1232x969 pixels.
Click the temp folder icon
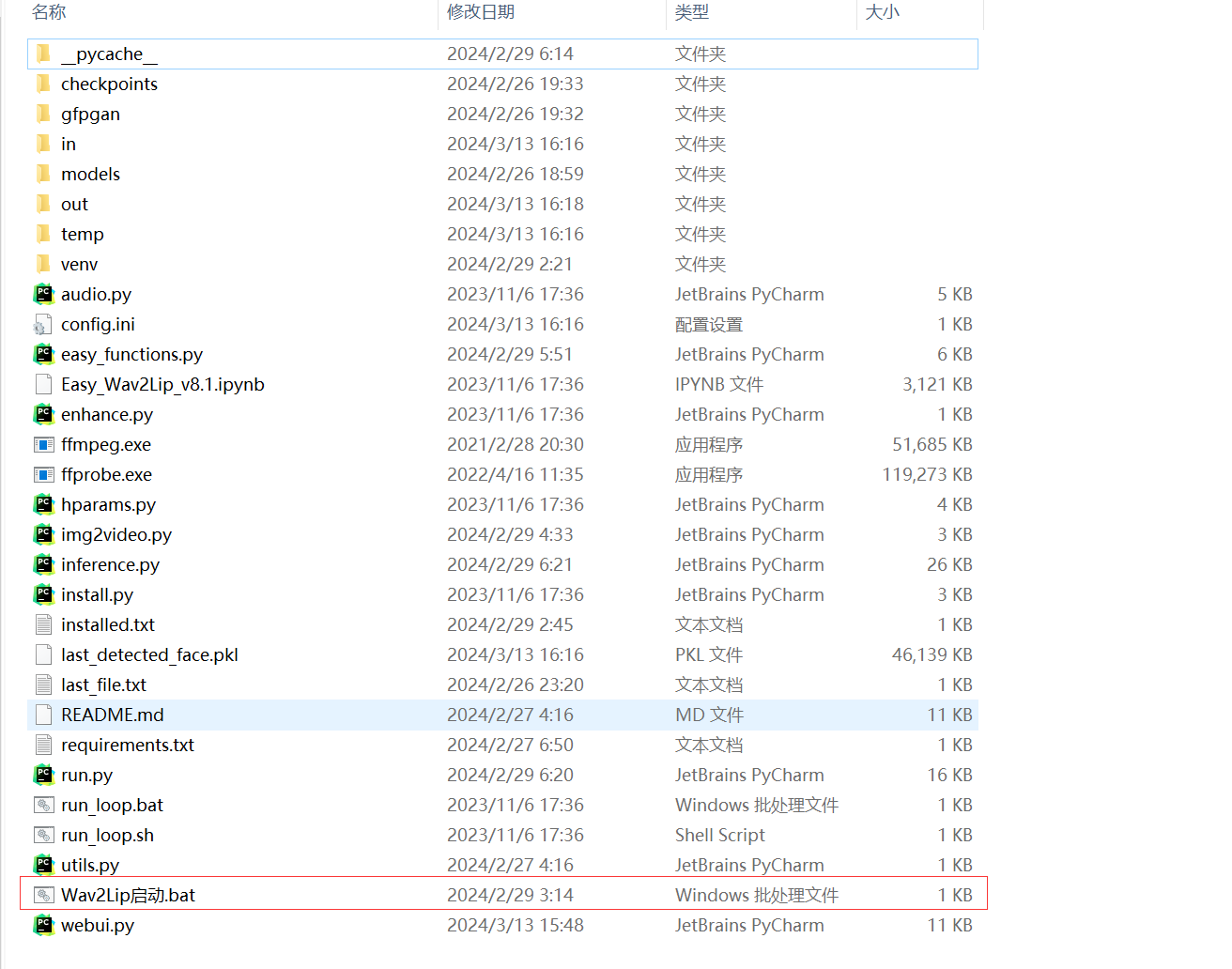pos(43,234)
